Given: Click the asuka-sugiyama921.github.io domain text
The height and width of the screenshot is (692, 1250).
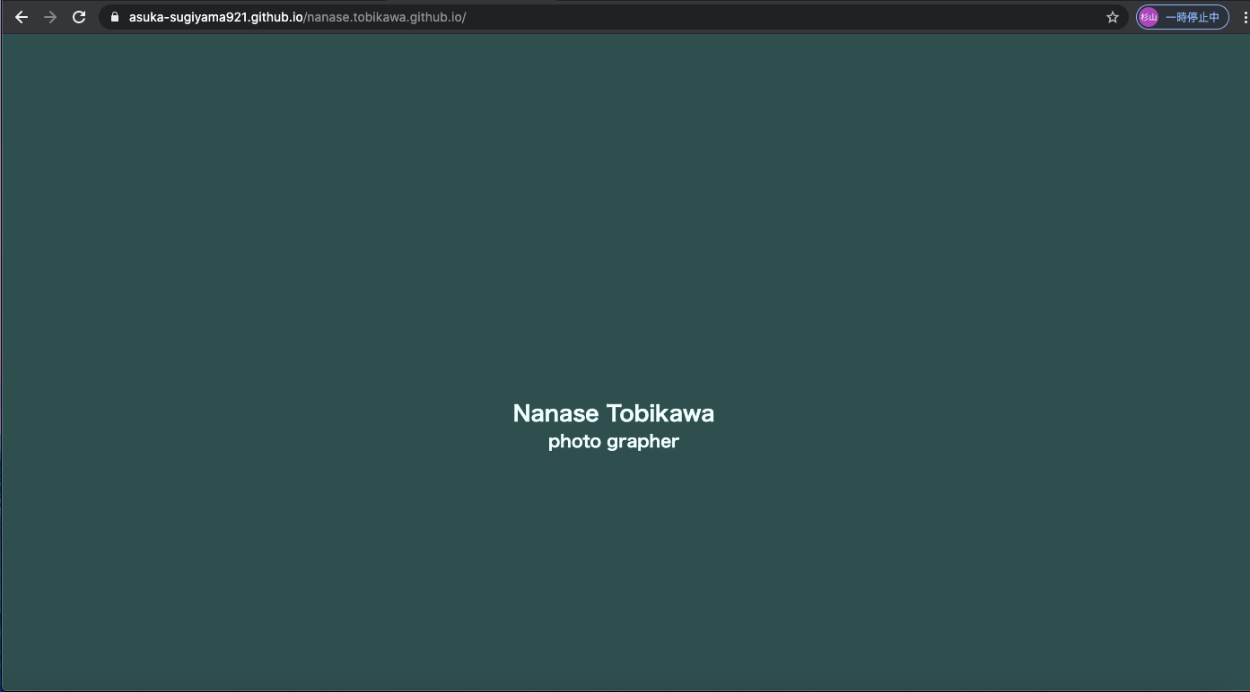Looking at the screenshot, I should [215, 17].
